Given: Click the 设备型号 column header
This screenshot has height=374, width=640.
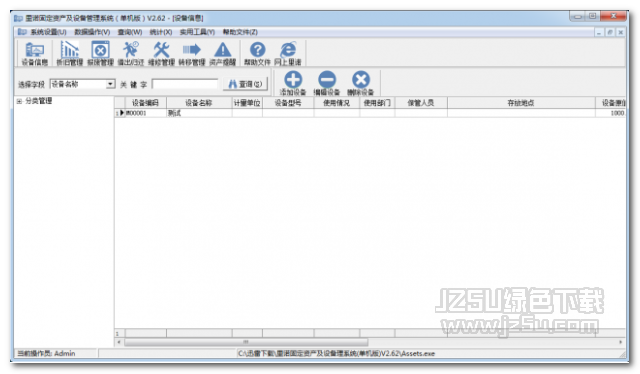Looking at the screenshot, I should pyautogui.click(x=288, y=103).
